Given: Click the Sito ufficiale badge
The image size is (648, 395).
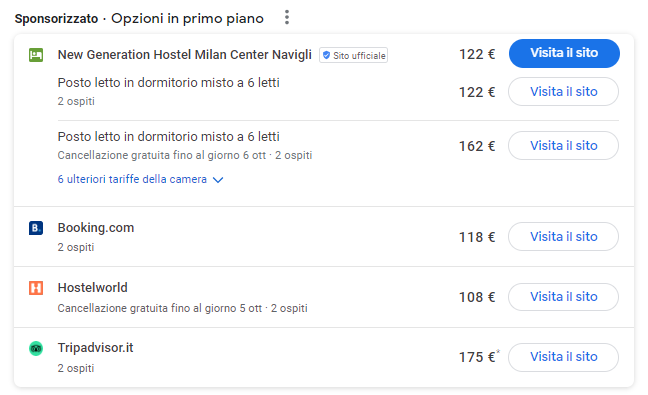Looking at the screenshot, I should click(x=353, y=55).
